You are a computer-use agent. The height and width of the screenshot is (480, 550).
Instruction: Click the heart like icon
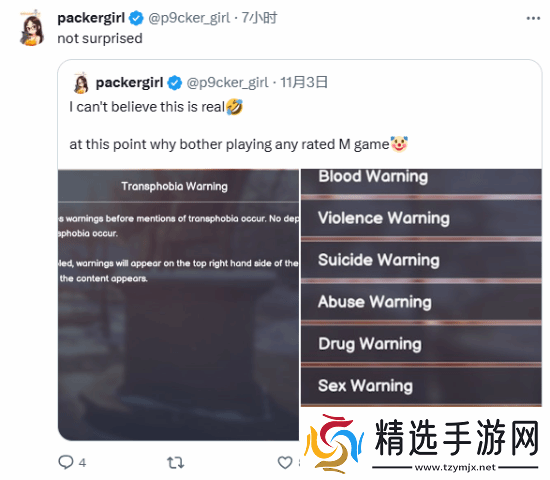coord(285,462)
